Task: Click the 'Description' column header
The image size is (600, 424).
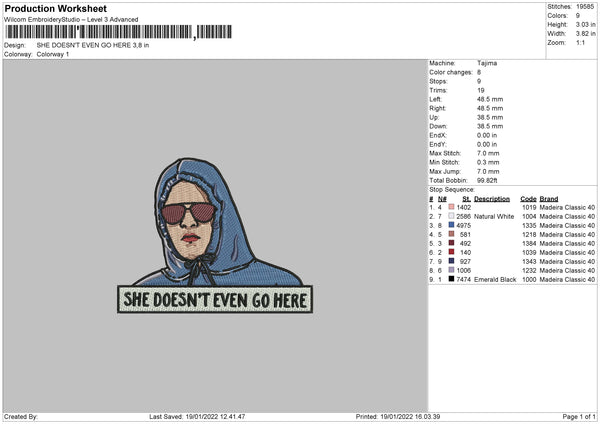Action: coord(492,199)
